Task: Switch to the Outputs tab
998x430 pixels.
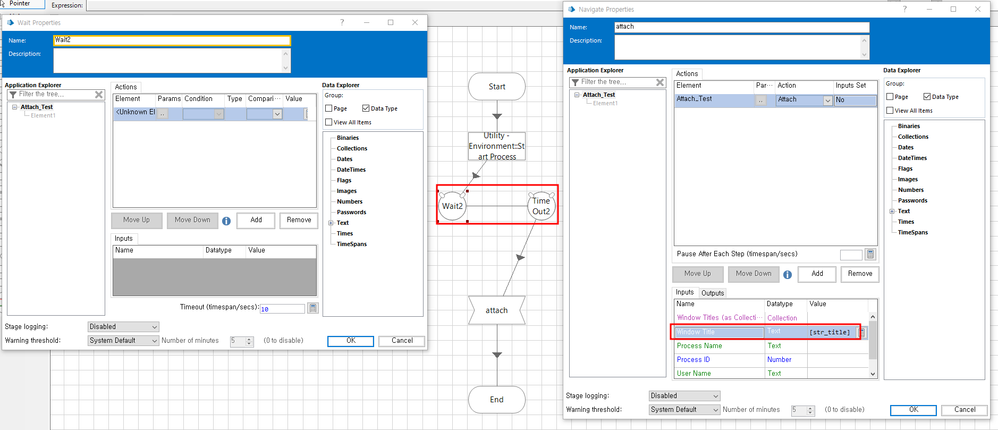Action: tap(713, 293)
